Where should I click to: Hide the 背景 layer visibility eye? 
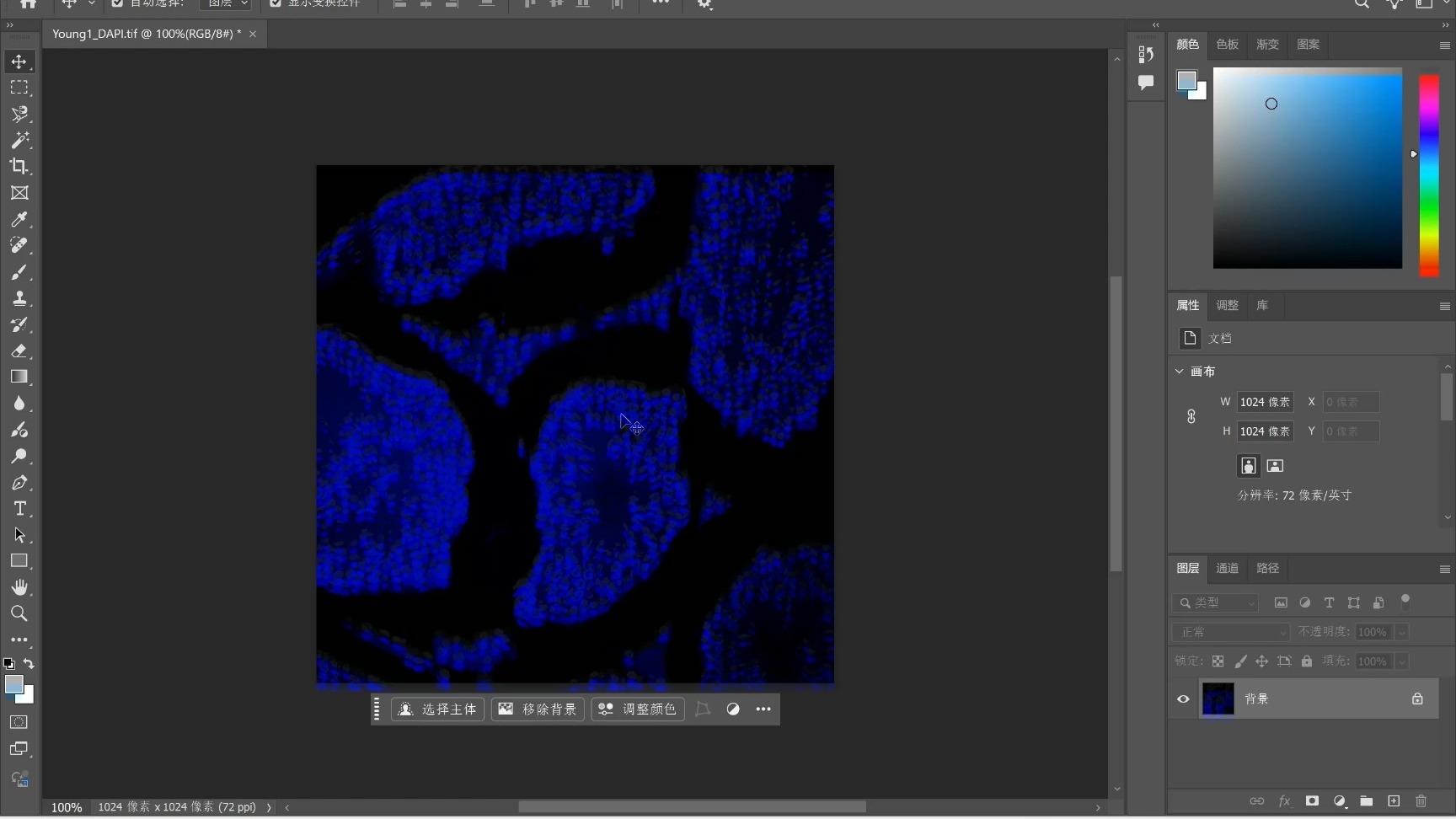pyautogui.click(x=1183, y=699)
